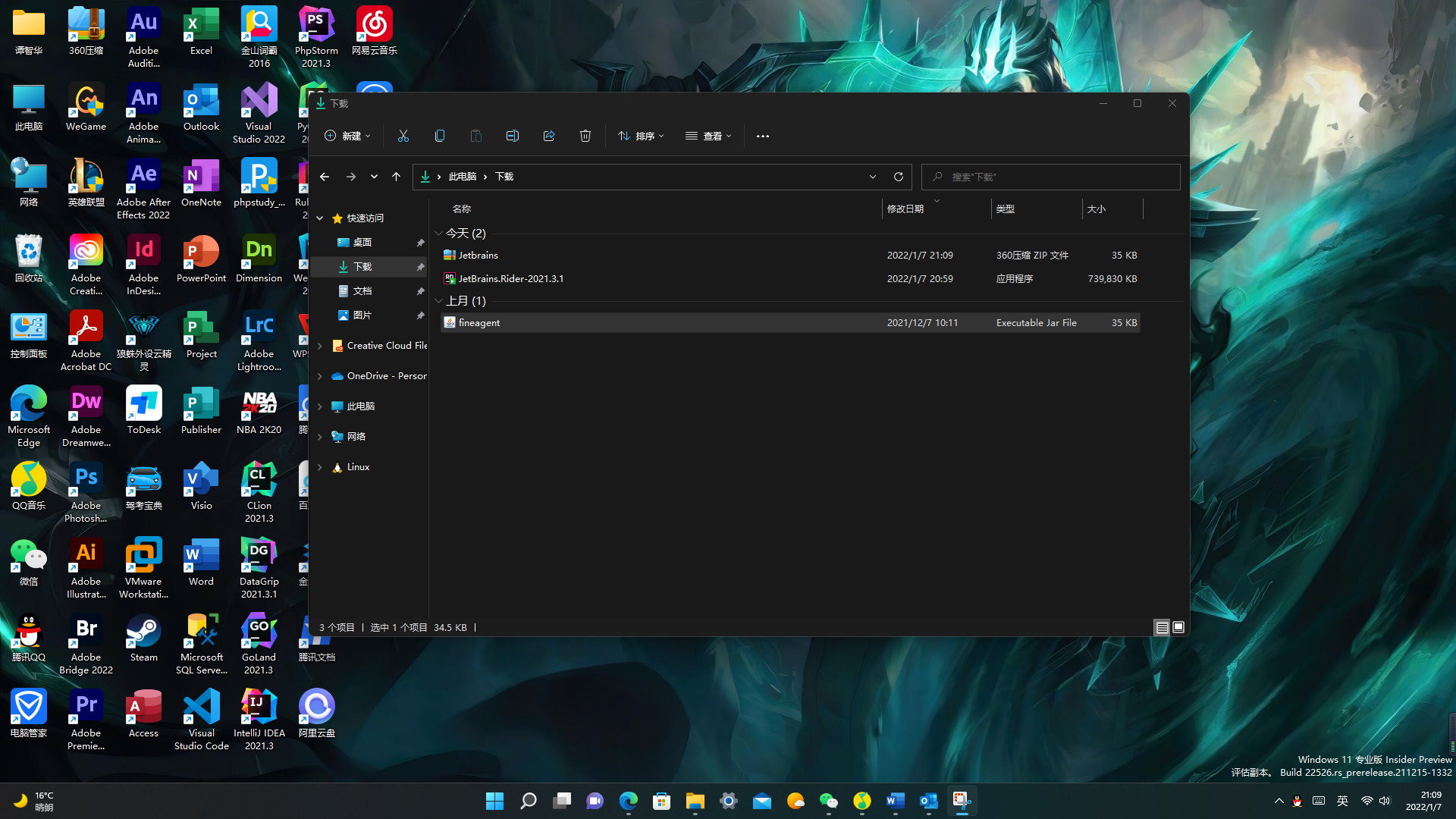Click the Cut scissors icon in toolbar
This screenshot has width=1456, height=819.
403,136
